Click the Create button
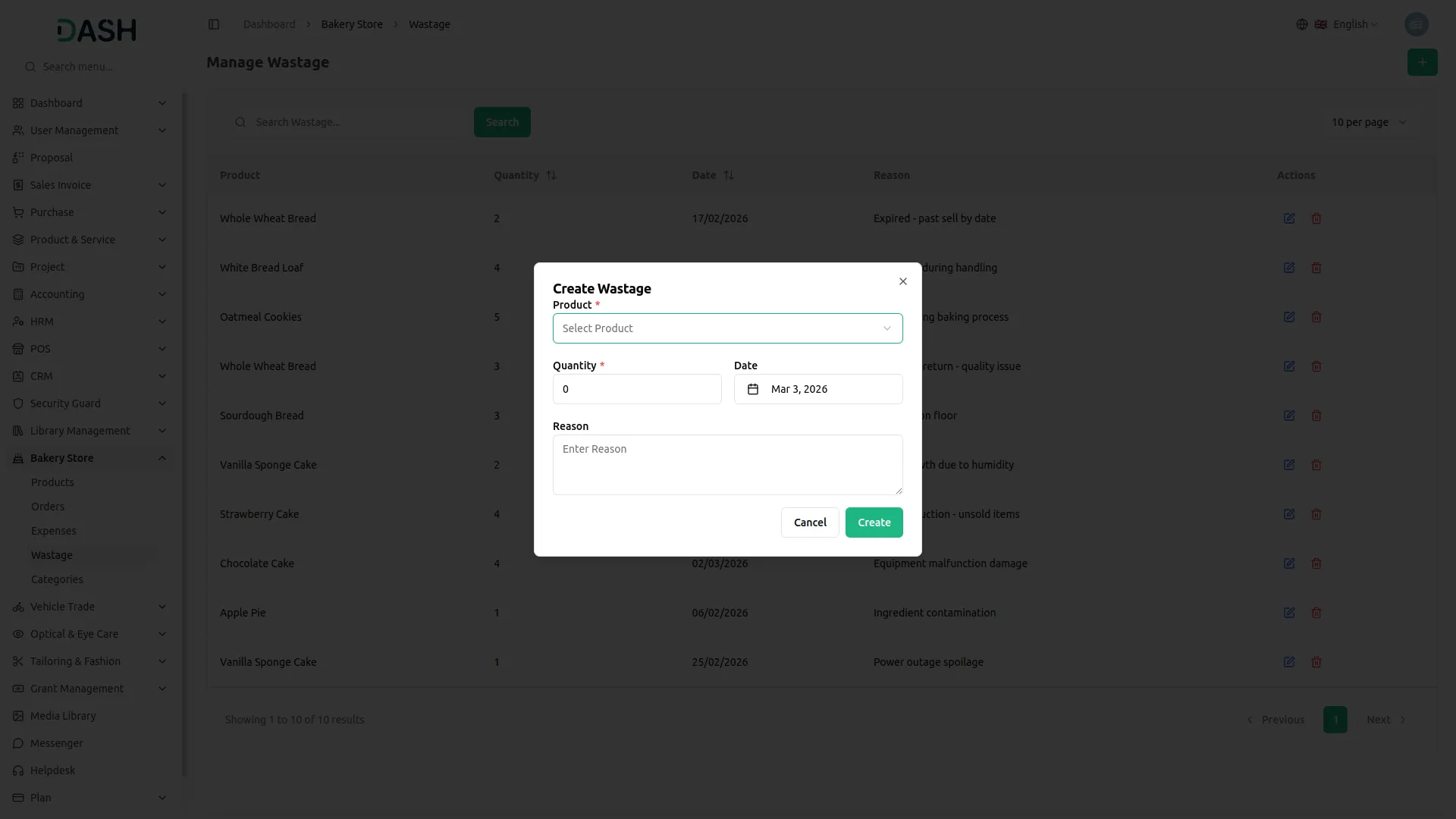 (x=874, y=522)
